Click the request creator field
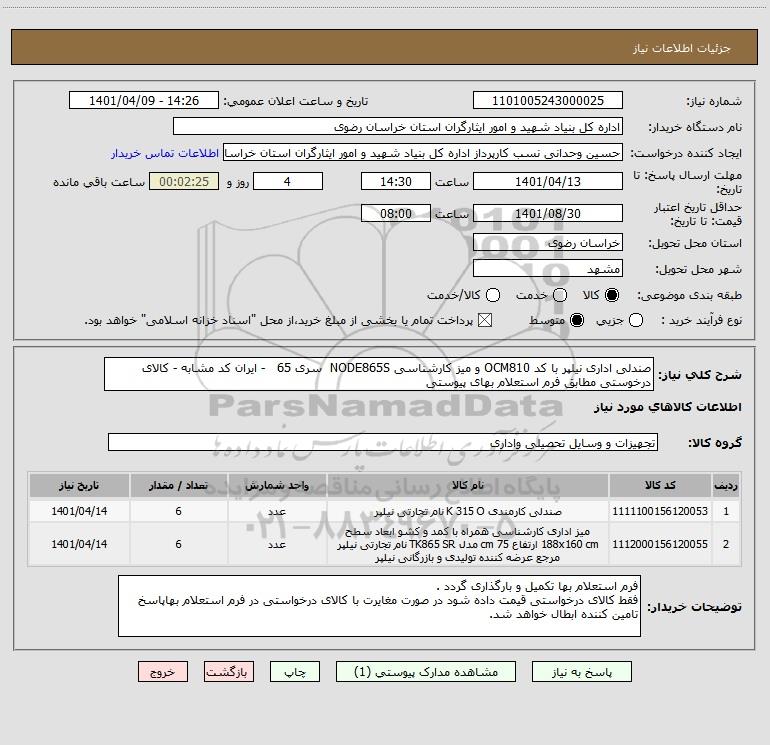The width and height of the screenshot is (770, 745). pos(423,153)
